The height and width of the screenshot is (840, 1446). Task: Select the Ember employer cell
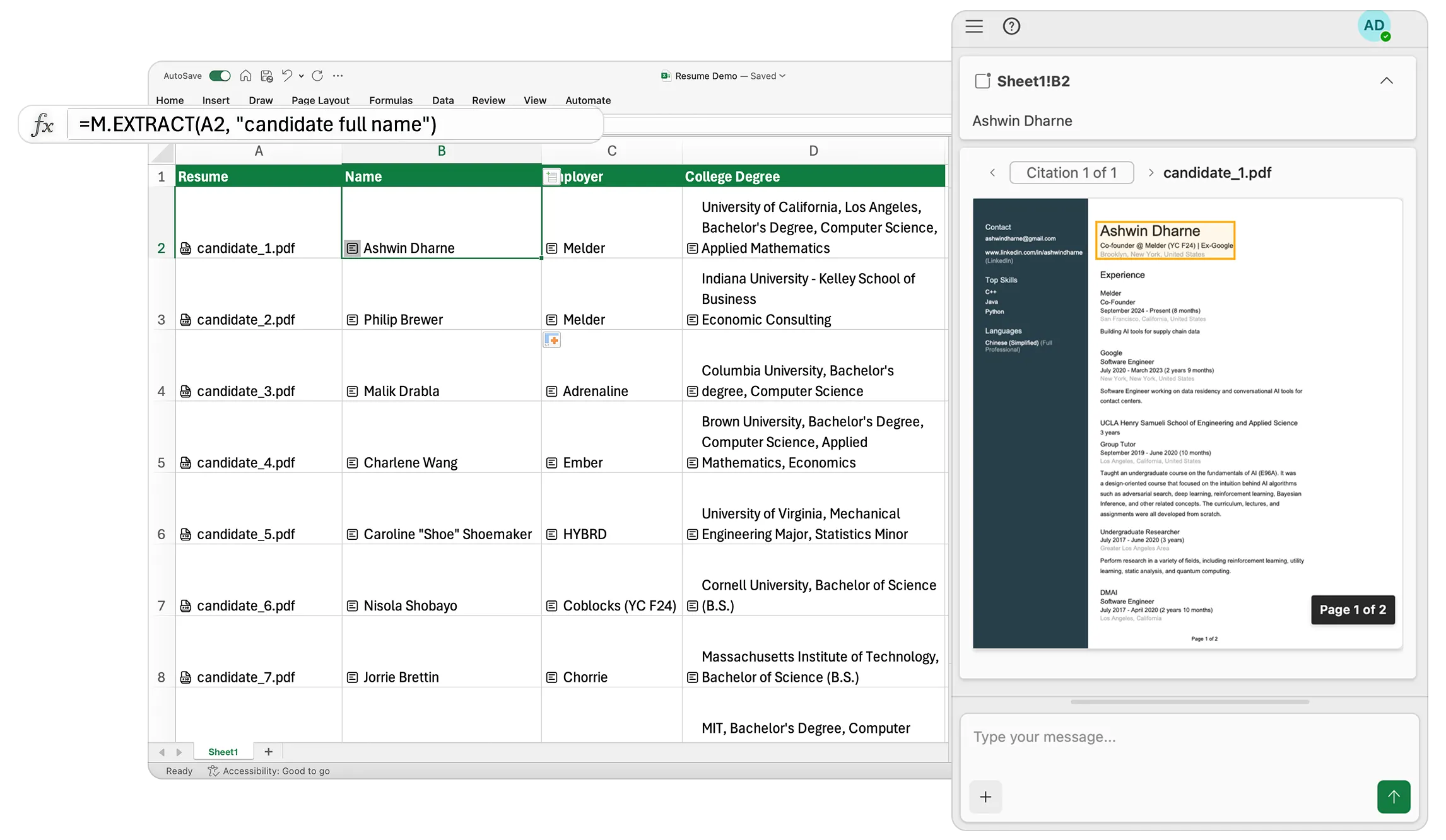612,437
